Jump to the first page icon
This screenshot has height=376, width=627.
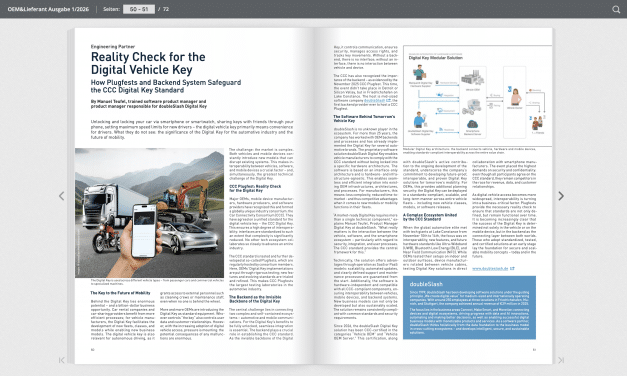point(62,360)
